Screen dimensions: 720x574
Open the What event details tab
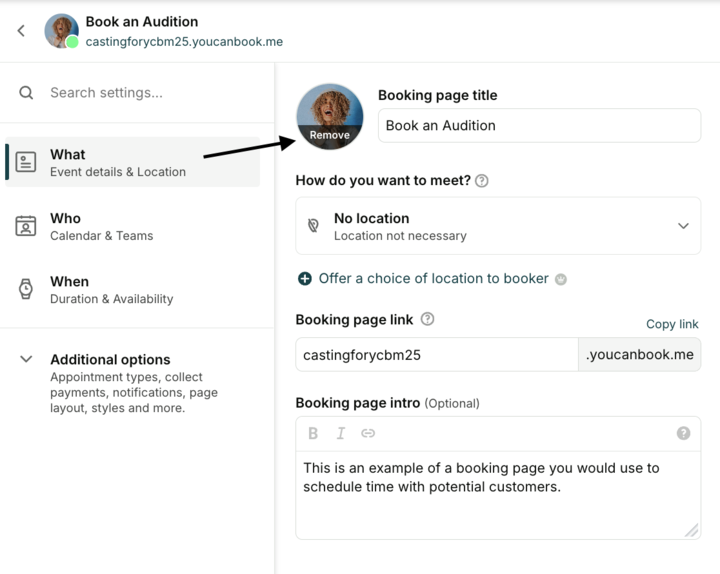pos(133,162)
